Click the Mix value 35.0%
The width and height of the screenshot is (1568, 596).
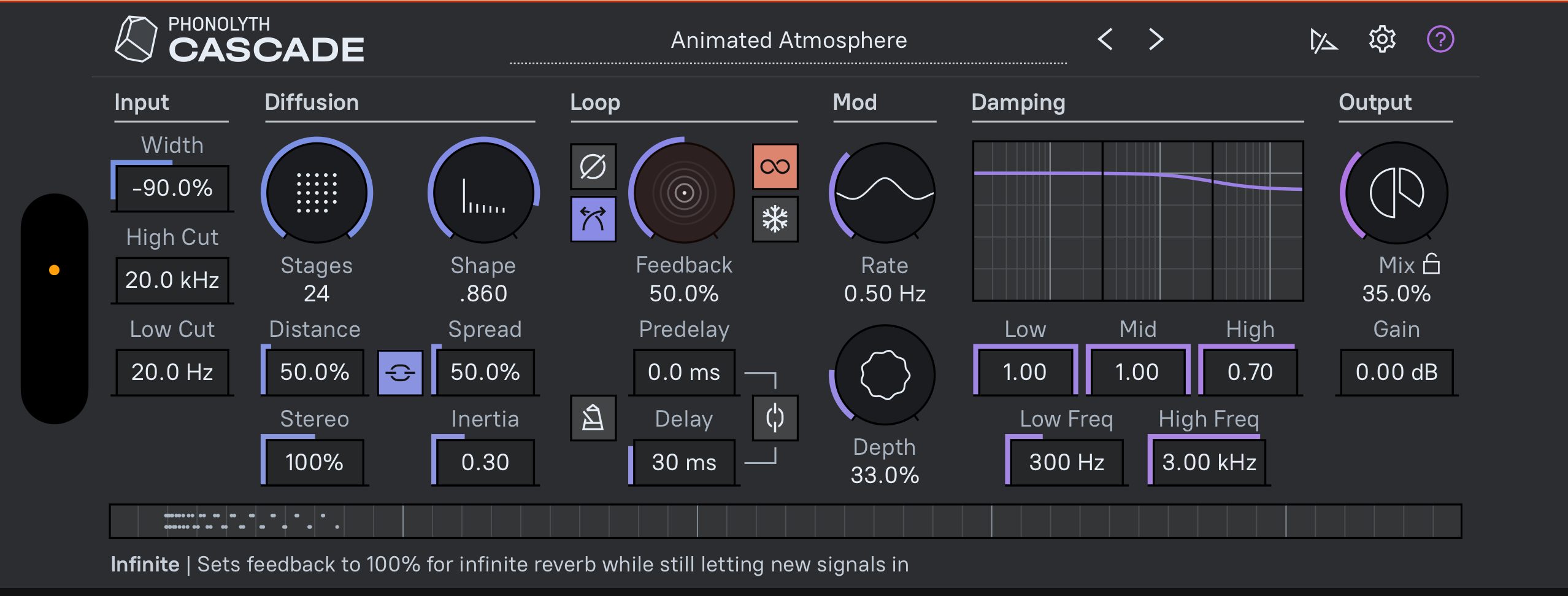[x=1396, y=293]
